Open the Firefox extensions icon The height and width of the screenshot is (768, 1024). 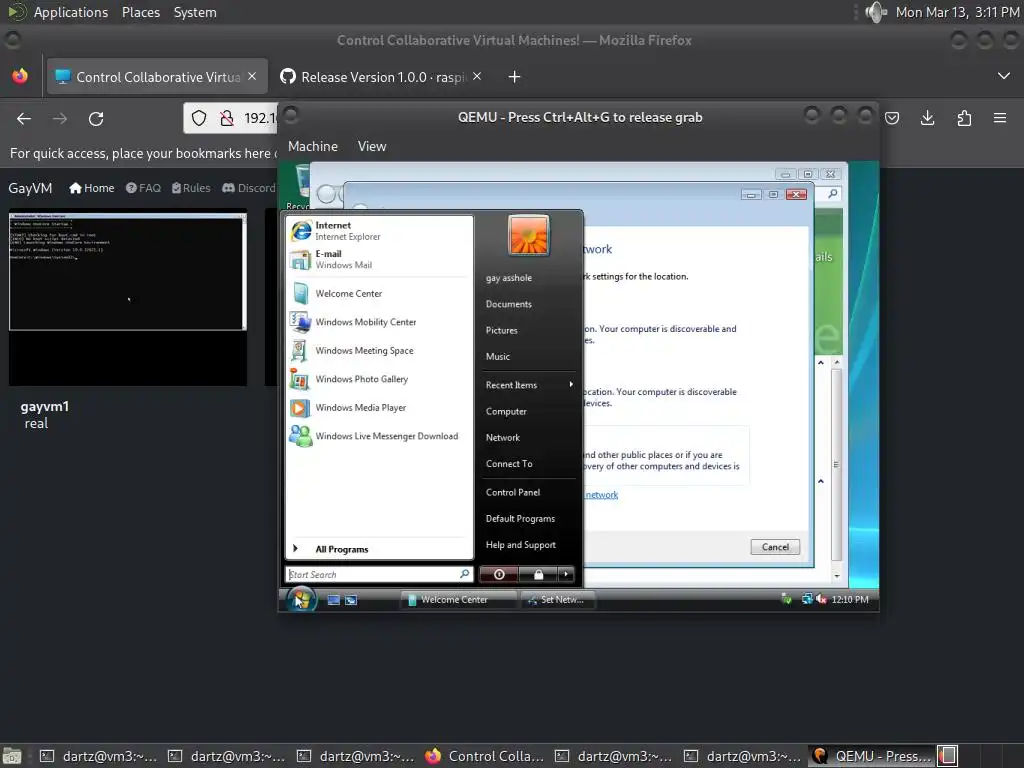[x=964, y=118]
